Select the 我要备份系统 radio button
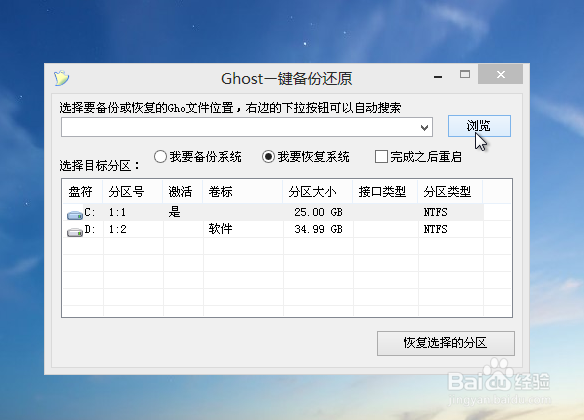Viewport: 584px width, 420px height. tap(160, 156)
